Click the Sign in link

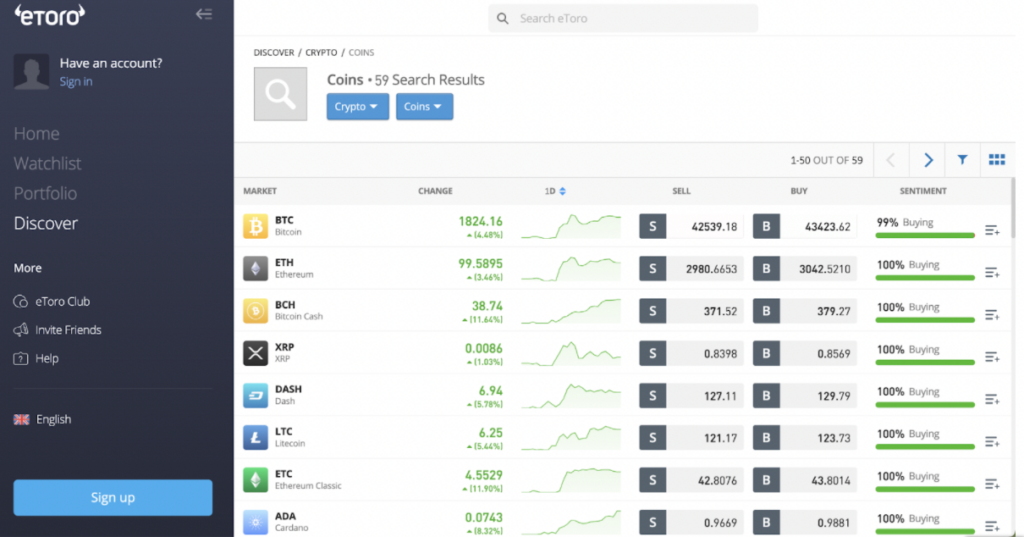pos(76,82)
